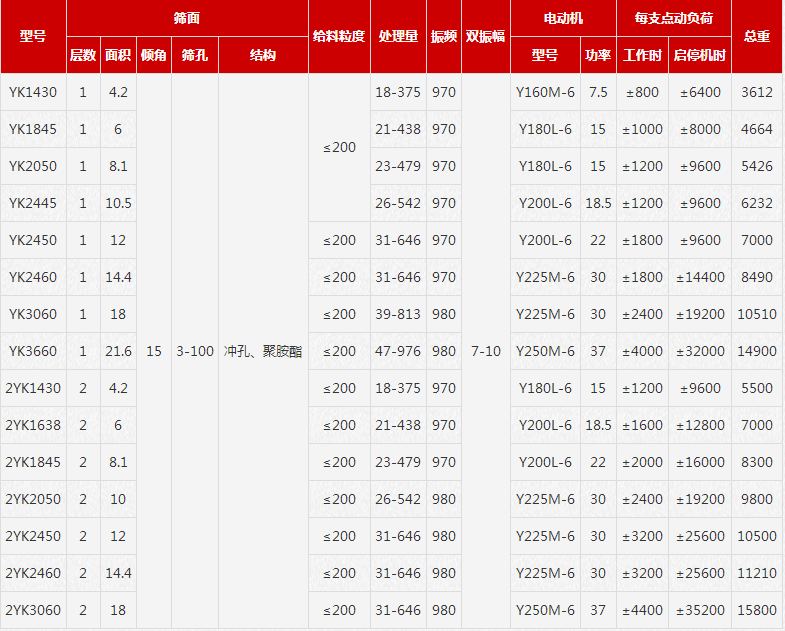Click the 2YK3060 model cell
785x631 pixels.
pos(33,610)
